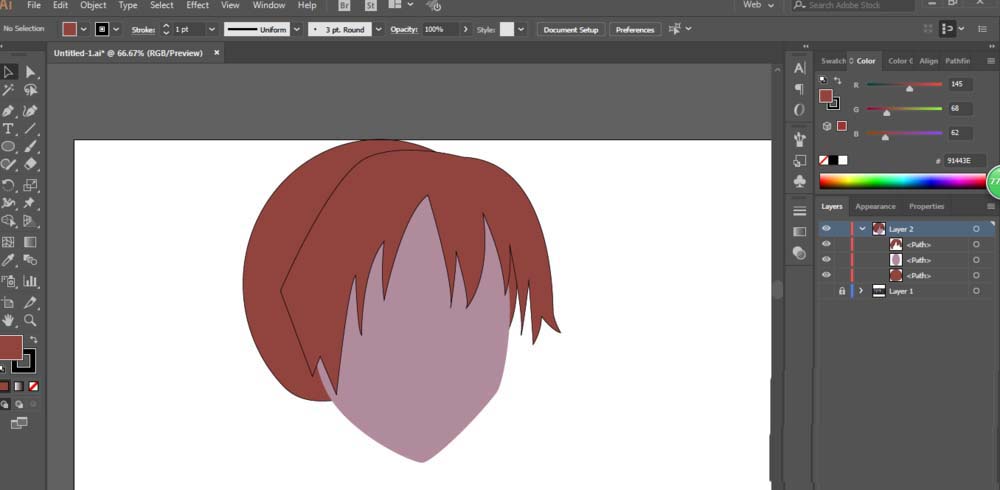Launch Adobe Bridge with Br button
The width and height of the screenshot is (1000, 490).
[x=344, y=6]
